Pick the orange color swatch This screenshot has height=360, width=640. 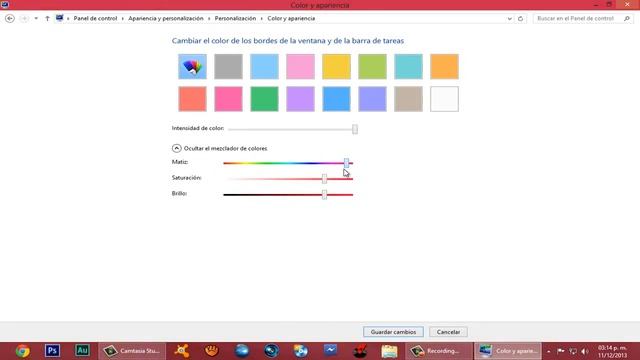pyautogui.click(x=444, y=67)
